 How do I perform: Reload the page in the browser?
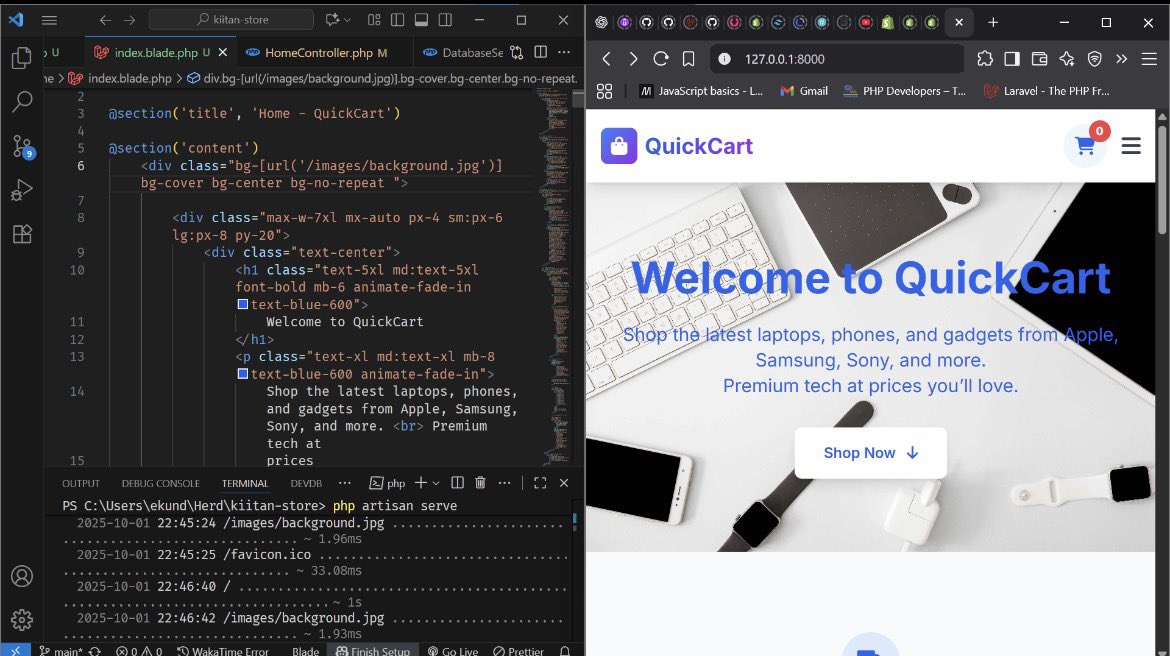660,59
